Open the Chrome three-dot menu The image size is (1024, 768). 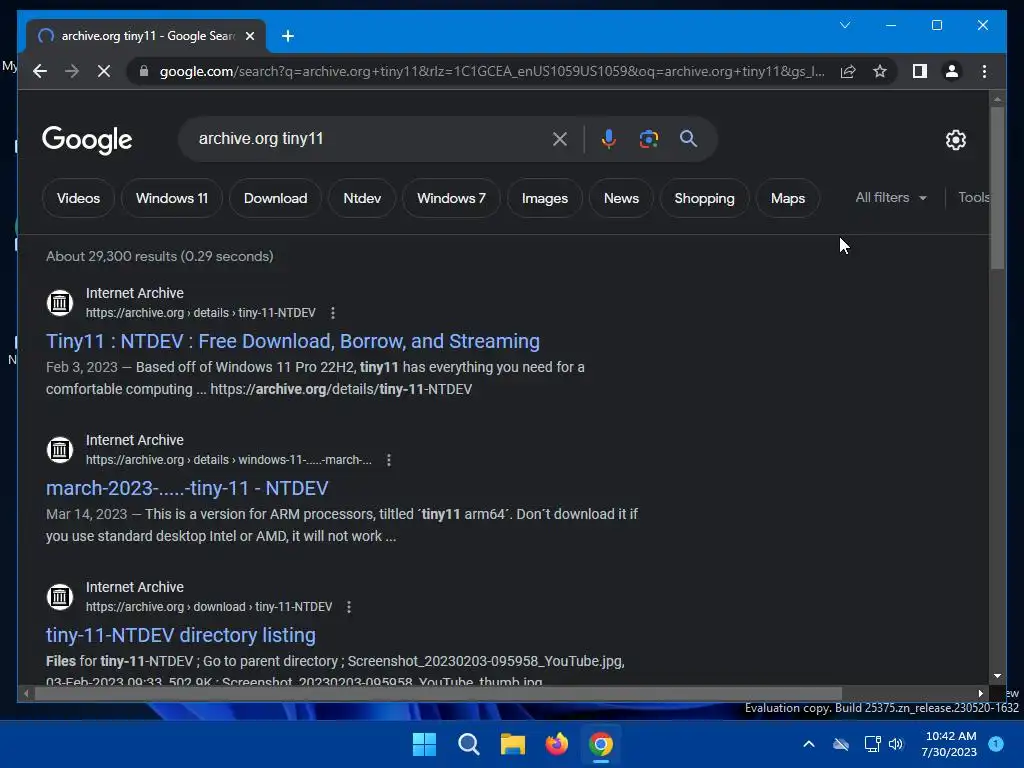click(984, 71)
